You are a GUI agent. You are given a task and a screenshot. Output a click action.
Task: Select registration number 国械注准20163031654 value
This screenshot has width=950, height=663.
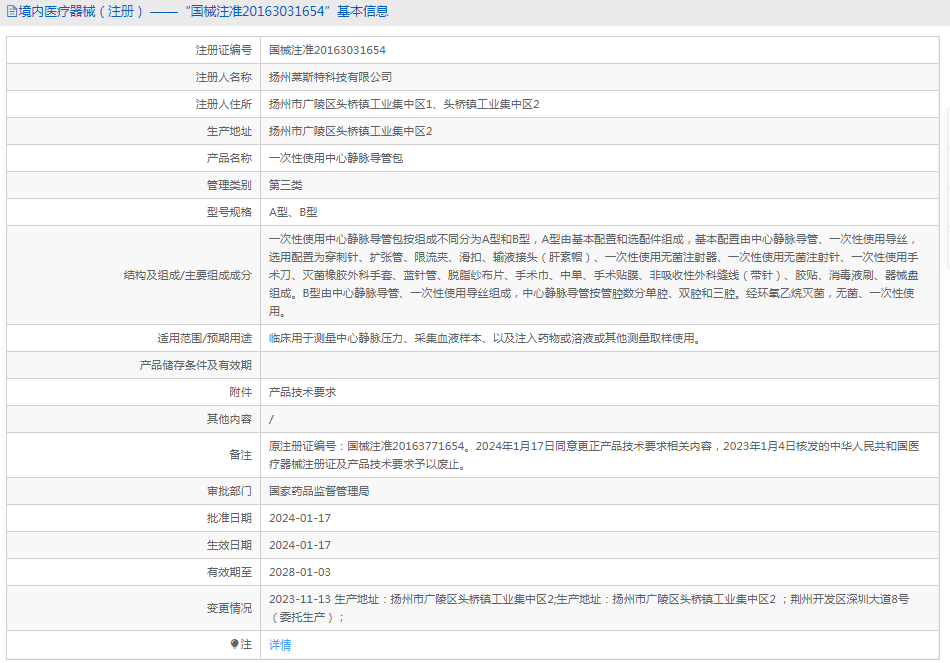point(327,50)
